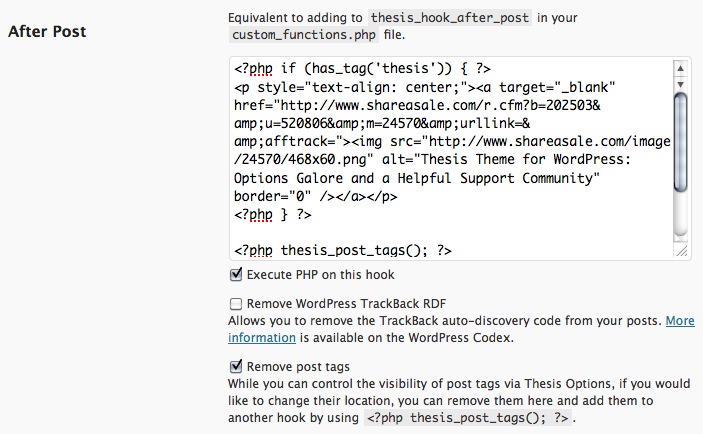This screenshot has height=434, width=703.
Task: Click the scrollbar down arrow in code box
Action: (x=680, y=84)
